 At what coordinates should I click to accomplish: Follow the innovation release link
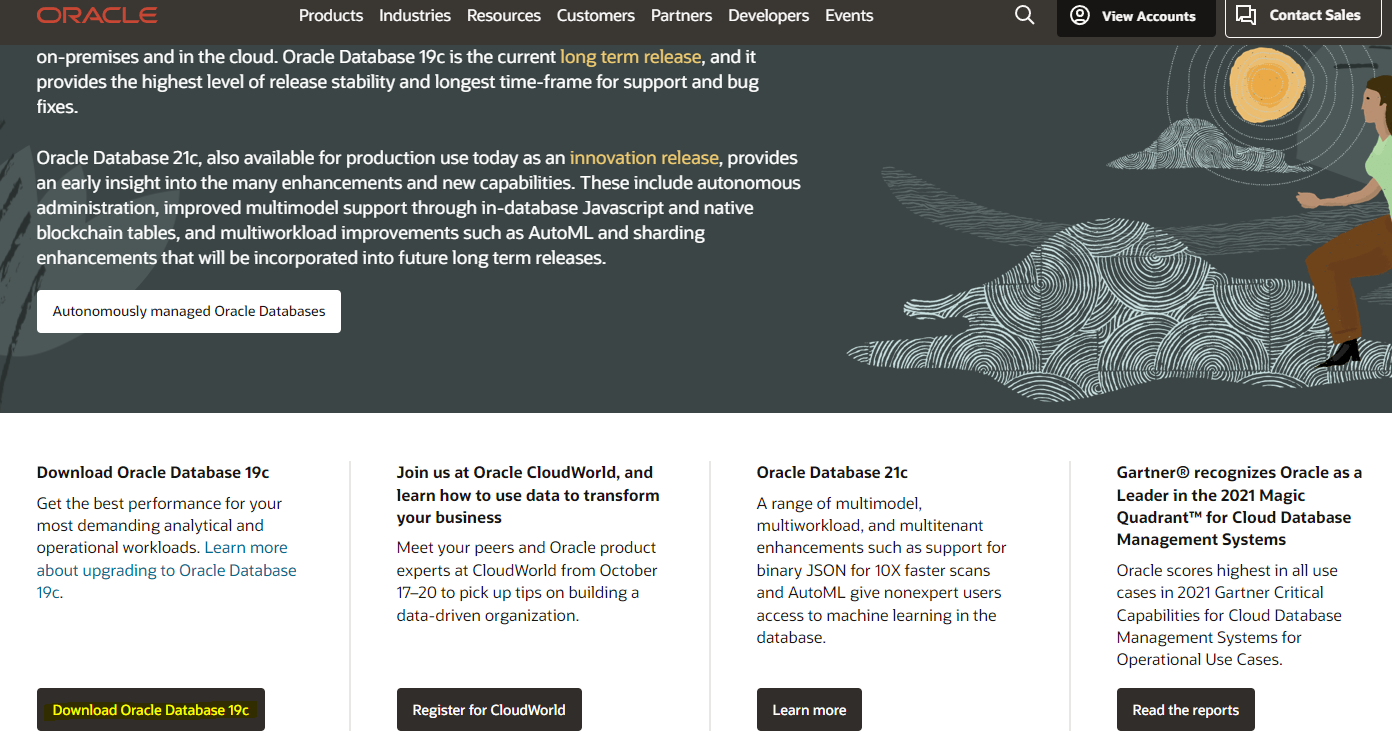(x=644, y=158)
